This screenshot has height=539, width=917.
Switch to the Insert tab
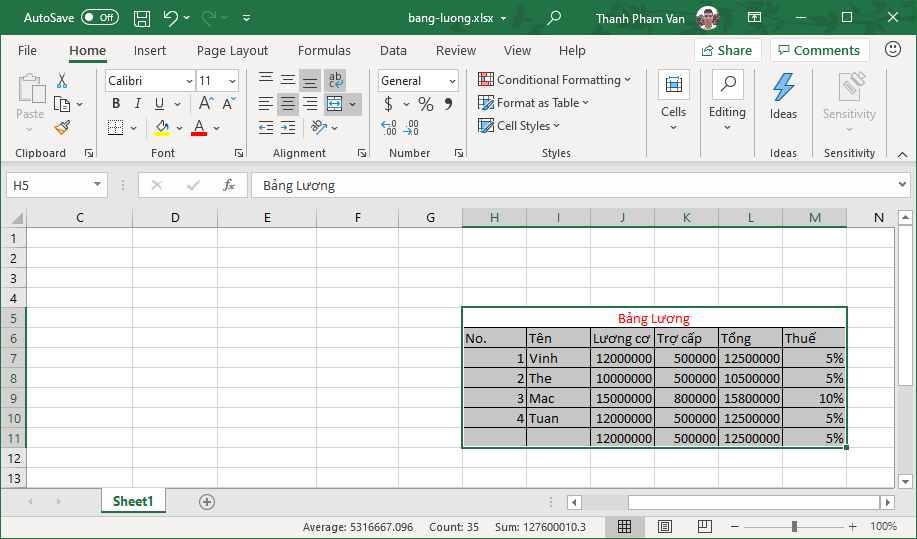(150, 50)
